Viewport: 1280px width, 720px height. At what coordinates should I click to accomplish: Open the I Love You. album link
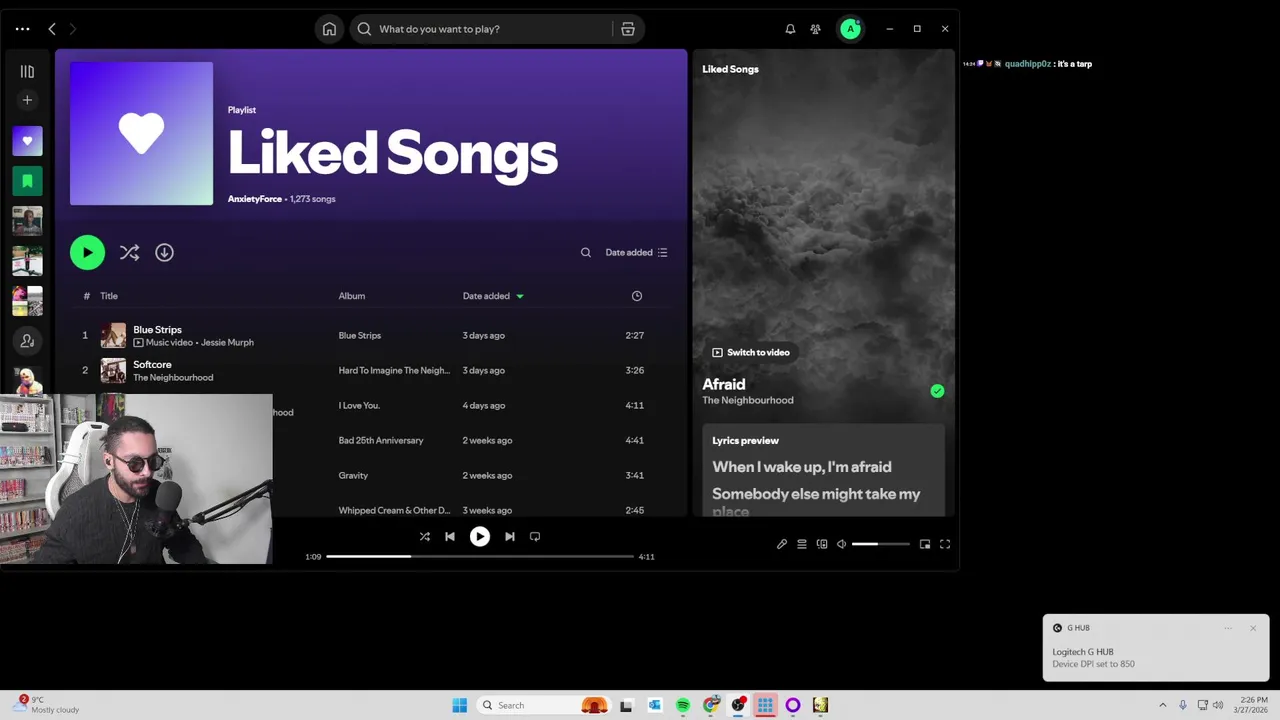(x=359, y=405)
